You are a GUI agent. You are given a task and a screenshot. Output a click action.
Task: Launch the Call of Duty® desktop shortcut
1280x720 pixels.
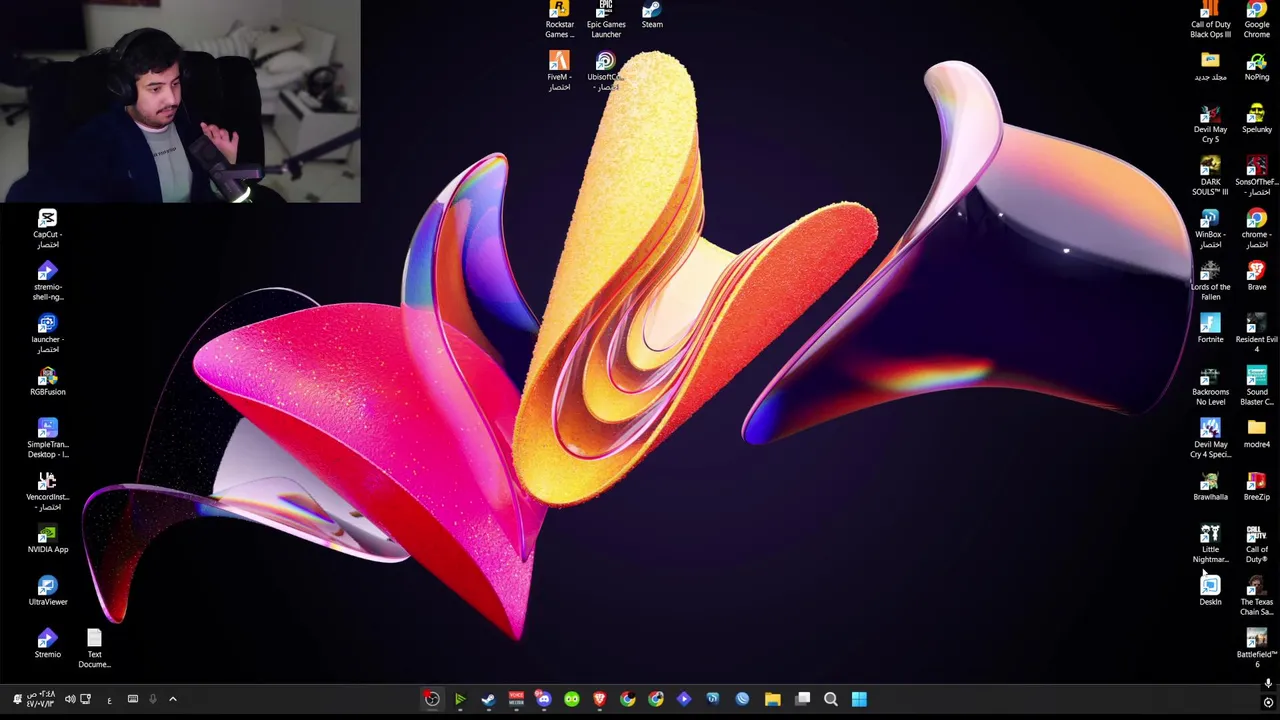coord(1257,544)
